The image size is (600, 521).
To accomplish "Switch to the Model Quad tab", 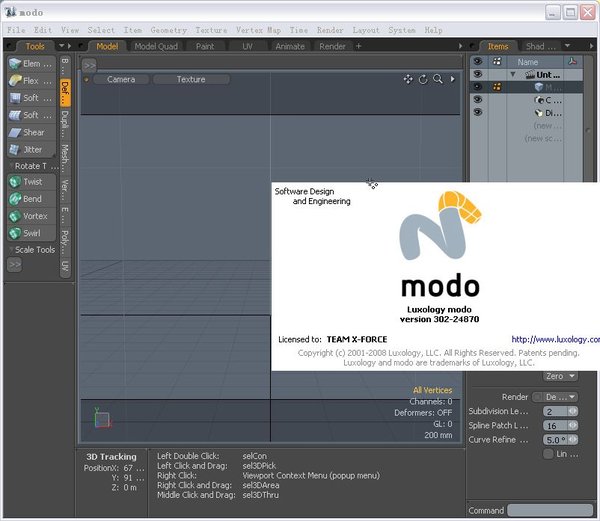I will 156,46.
